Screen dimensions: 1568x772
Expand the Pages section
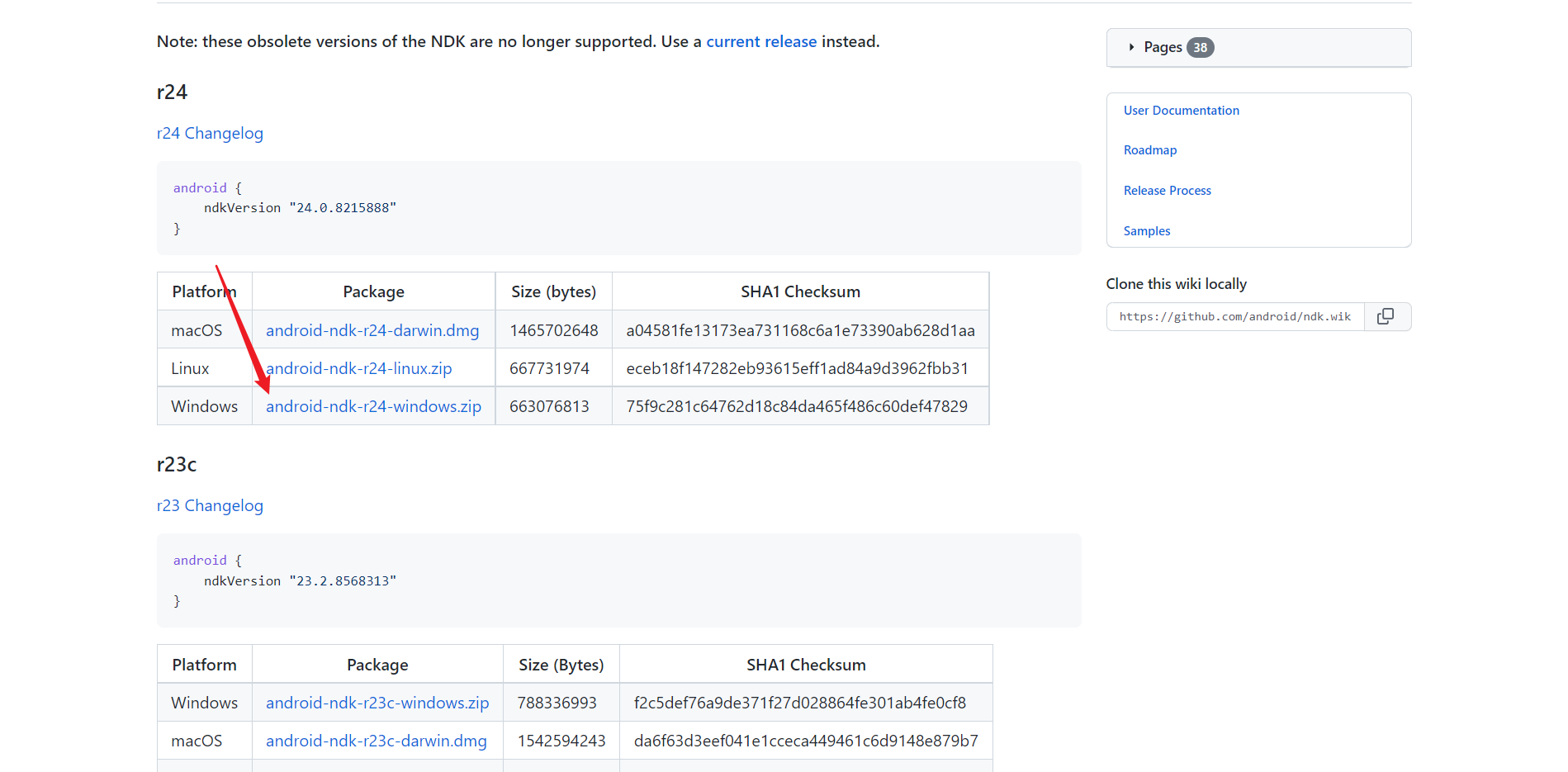pyautogui.click(x=1167, y=47)
